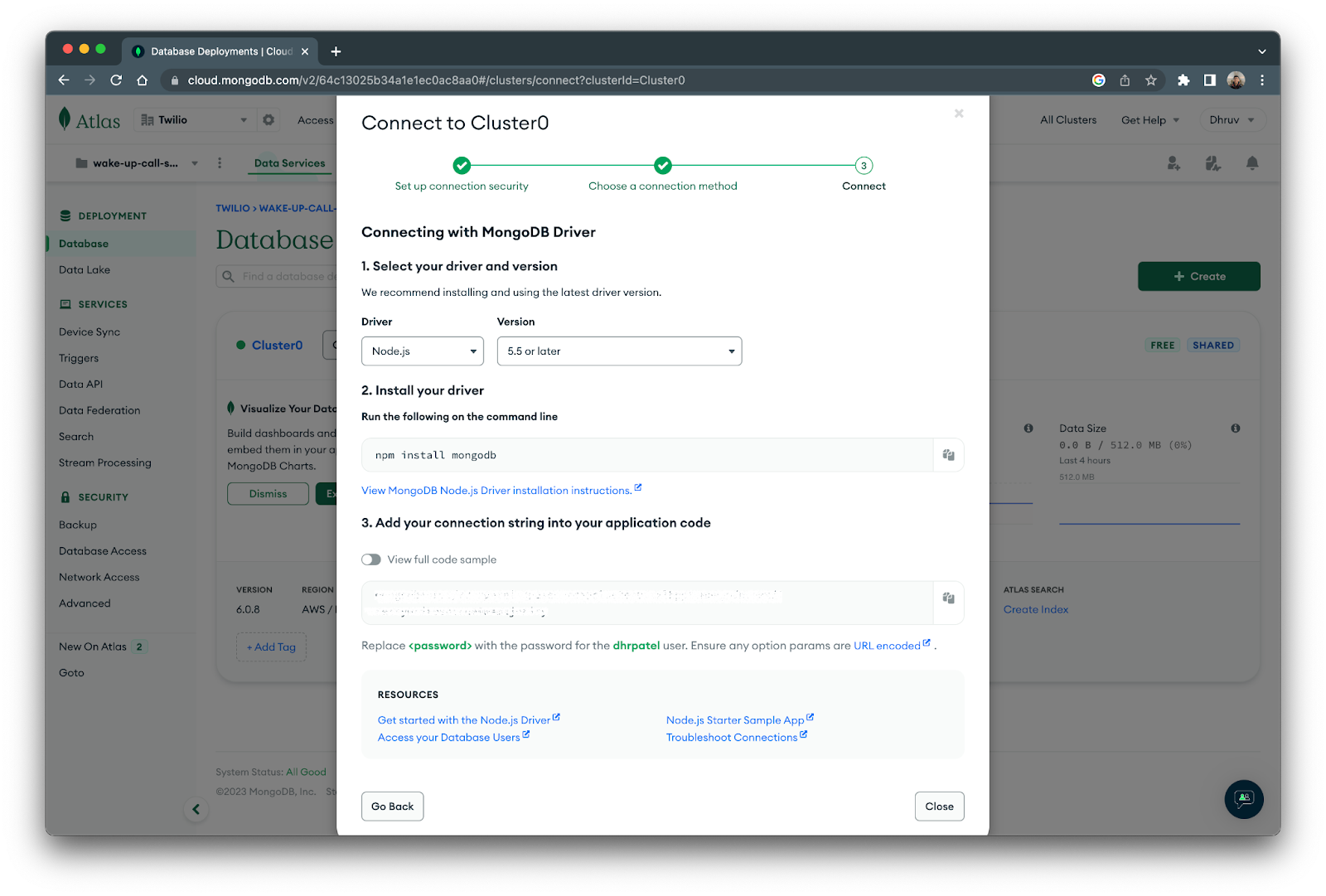Click the Close button in the dialog

[x=940, y=806]
